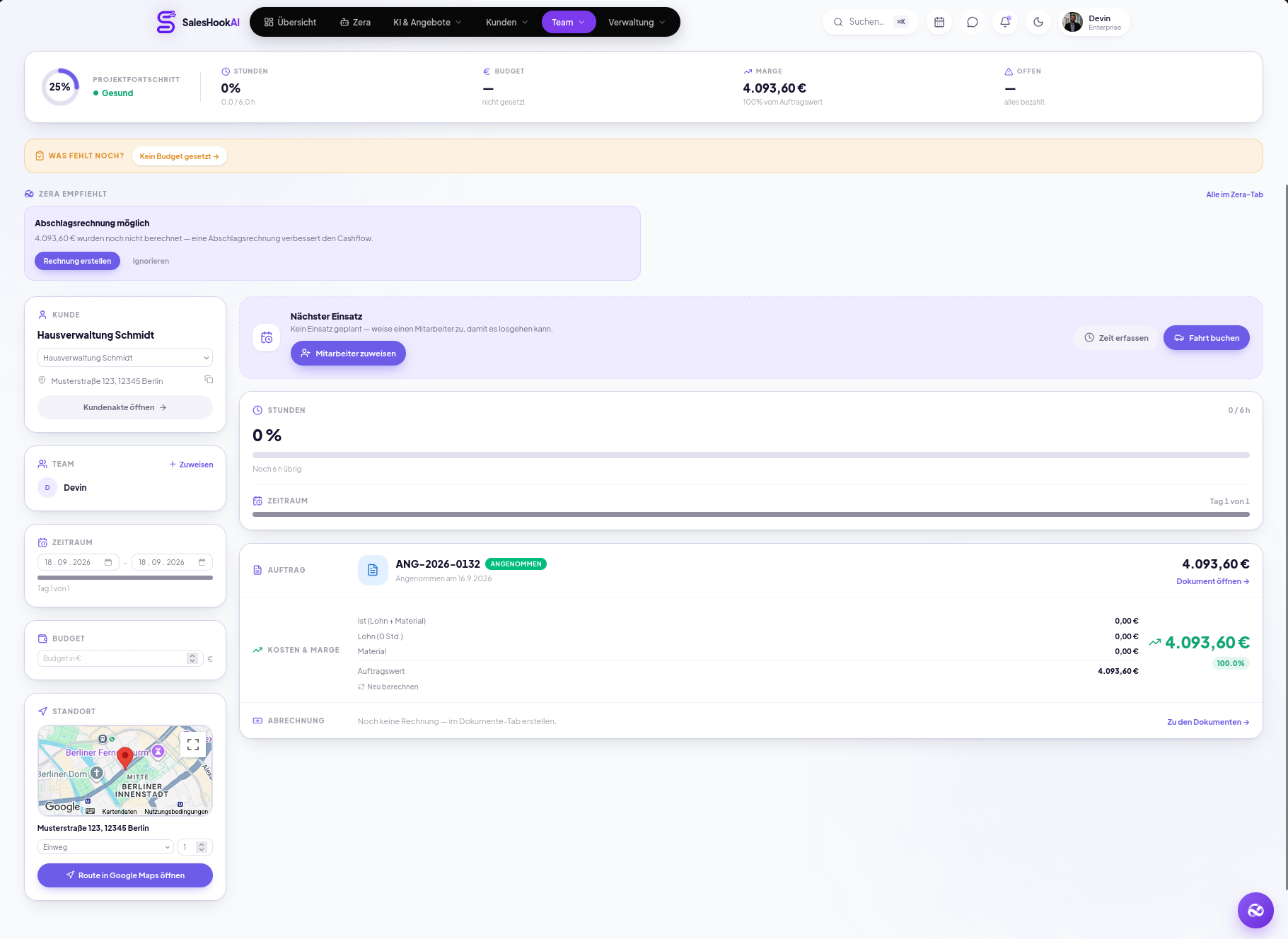The width and height of the screenshot is (1288, 939).
Task: Click Route in Google Maps öffnen
Action: pyautogui.click(x=125, y=875)
